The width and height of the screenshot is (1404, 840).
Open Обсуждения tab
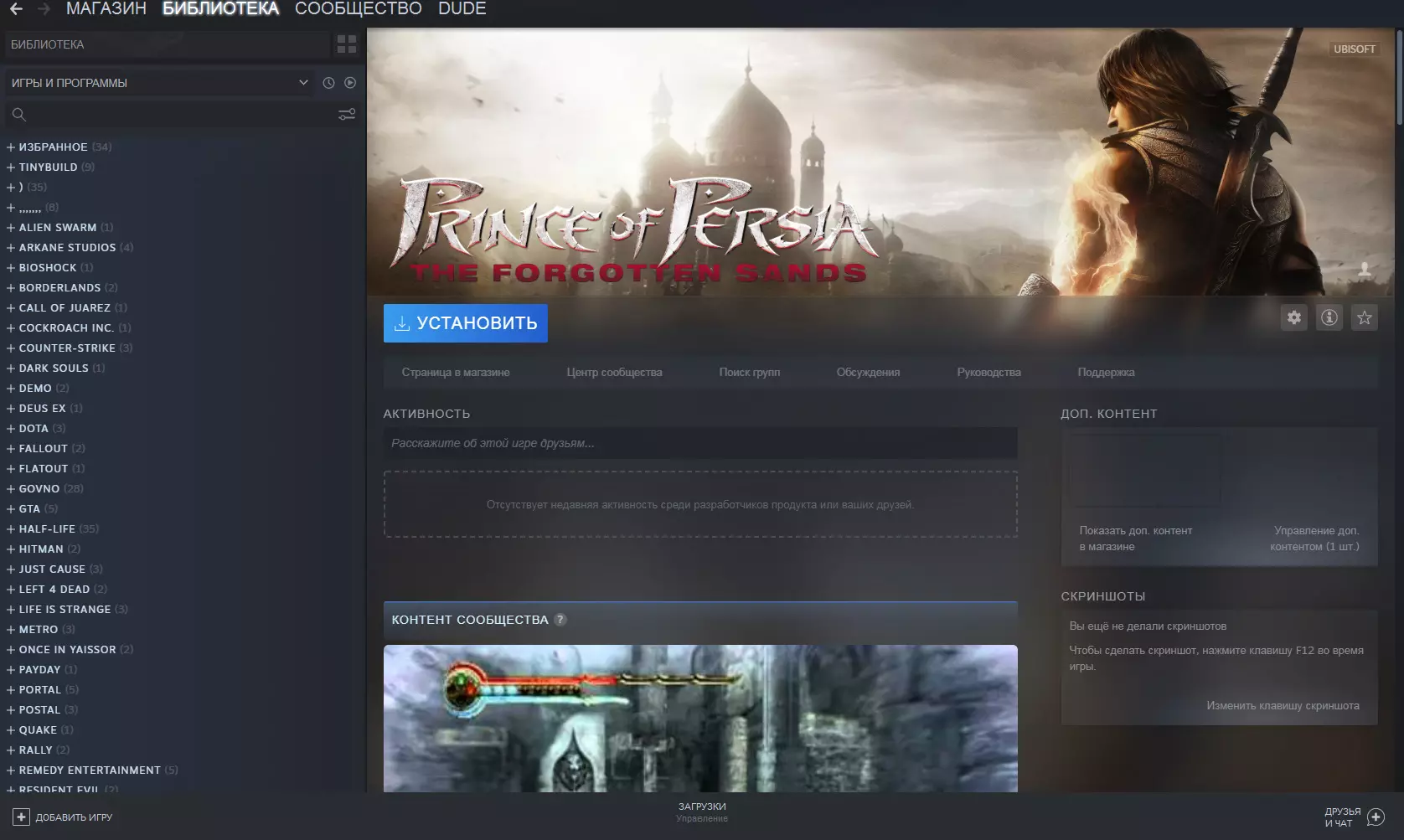pos(868,373)
